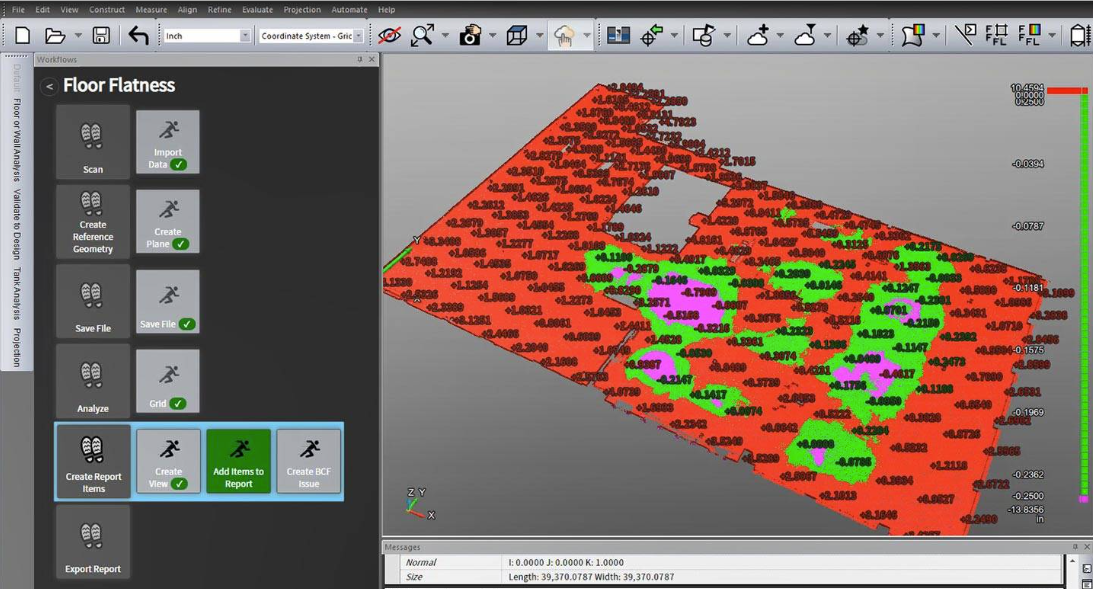Click the Analyze footsteps step
This screenshot has height=589, width=1093.
tap(93, 381)
